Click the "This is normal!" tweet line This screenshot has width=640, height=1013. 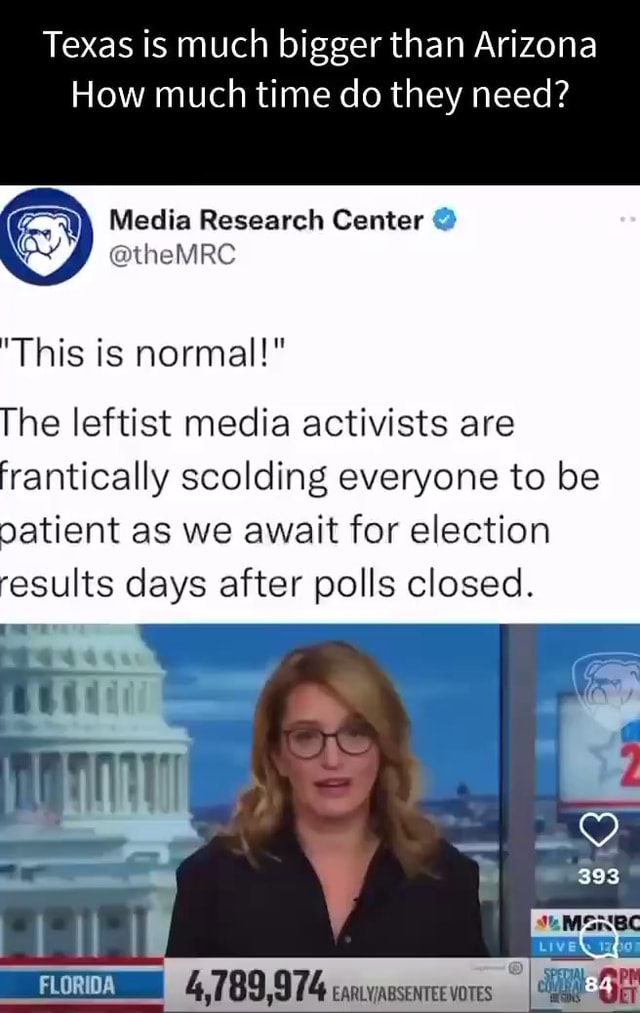[x=143, y=353]
